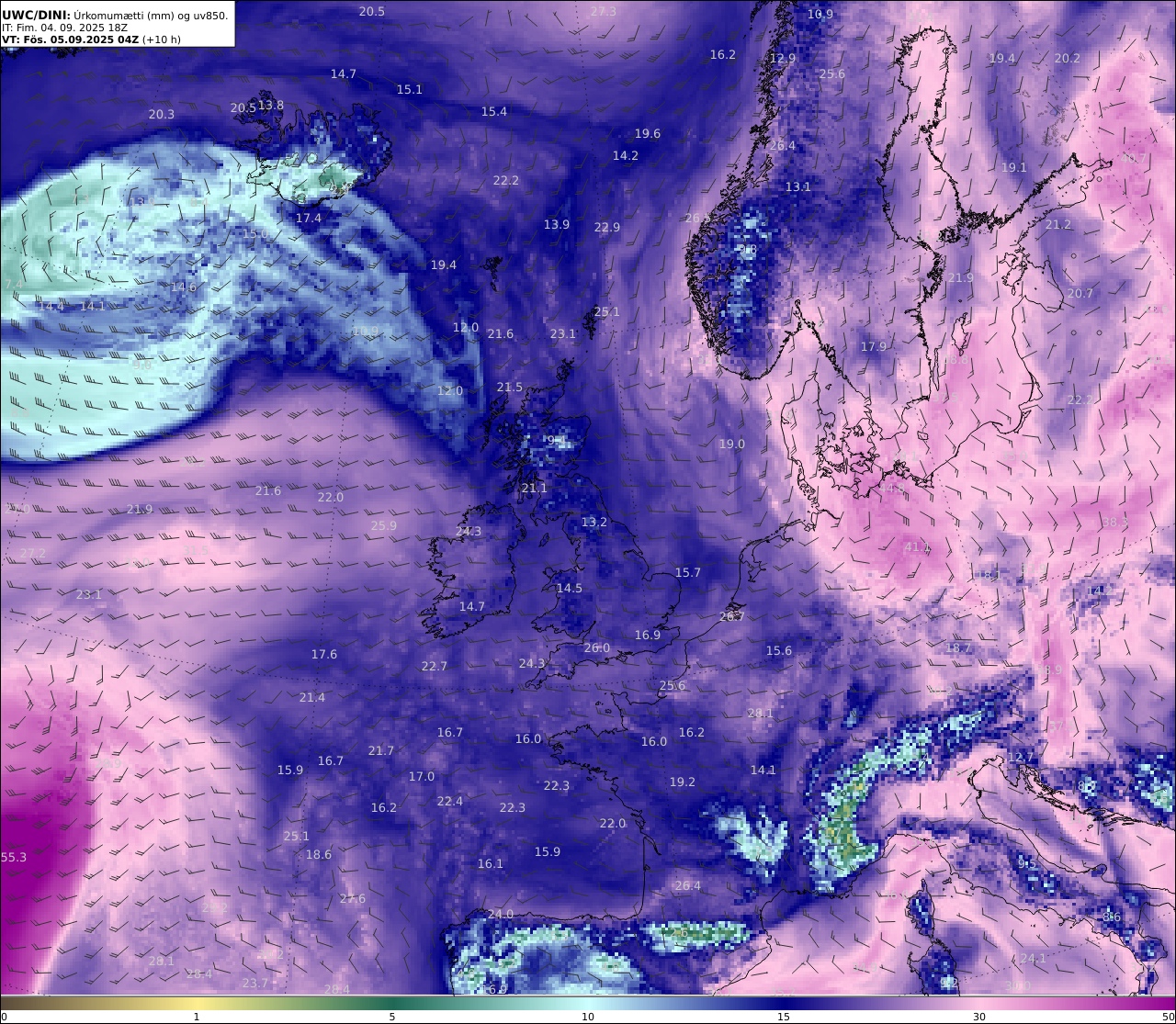
Task: Click the map value '20.3'
Action: pyautogui.click(x=162, y=115)
